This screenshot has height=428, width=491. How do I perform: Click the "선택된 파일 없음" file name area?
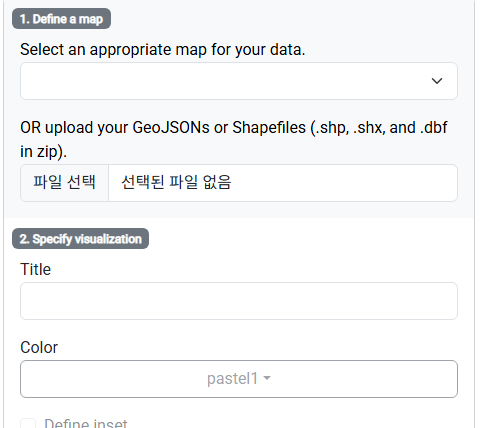tap(176, 183)
